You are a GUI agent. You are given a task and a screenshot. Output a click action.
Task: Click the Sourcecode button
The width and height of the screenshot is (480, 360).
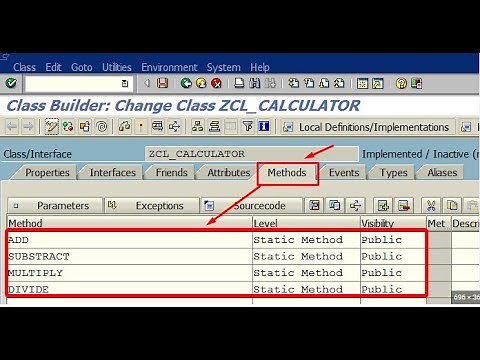tap(251, 206)
